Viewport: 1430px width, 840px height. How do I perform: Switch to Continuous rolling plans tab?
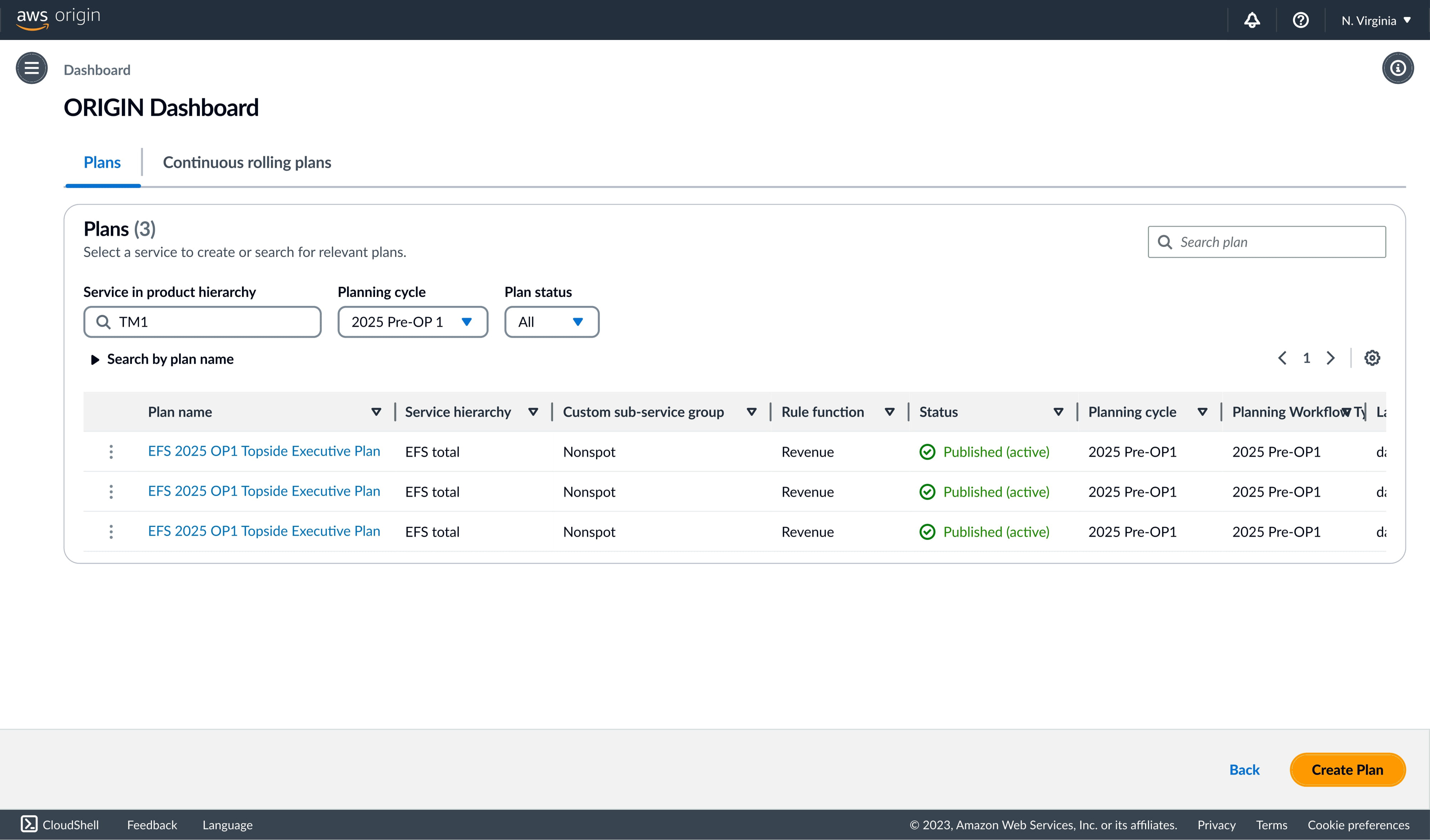(247, 163)
